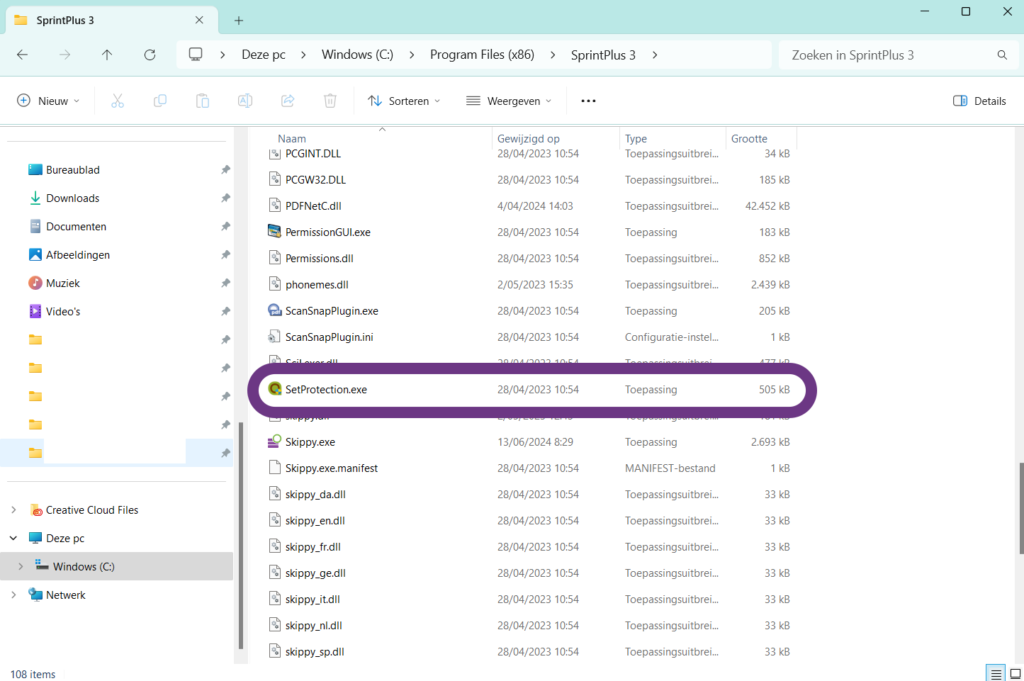1024x681 pixels.
Task: Refresh the current folder view
Action: tap(150, 55)
